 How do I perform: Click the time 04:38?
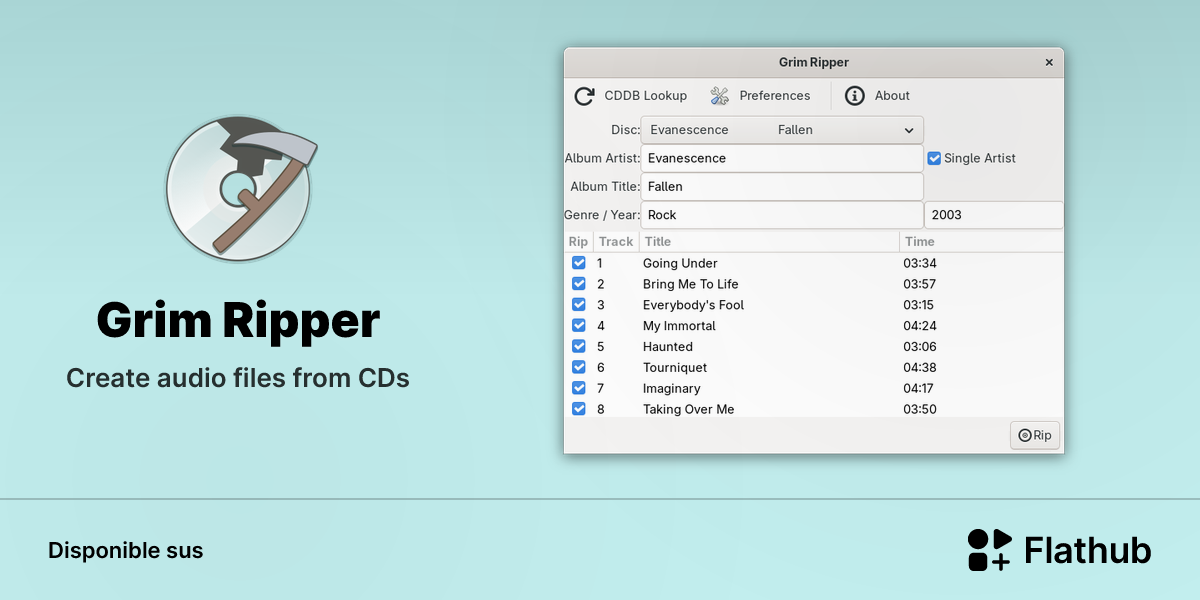tap(920, 368)
